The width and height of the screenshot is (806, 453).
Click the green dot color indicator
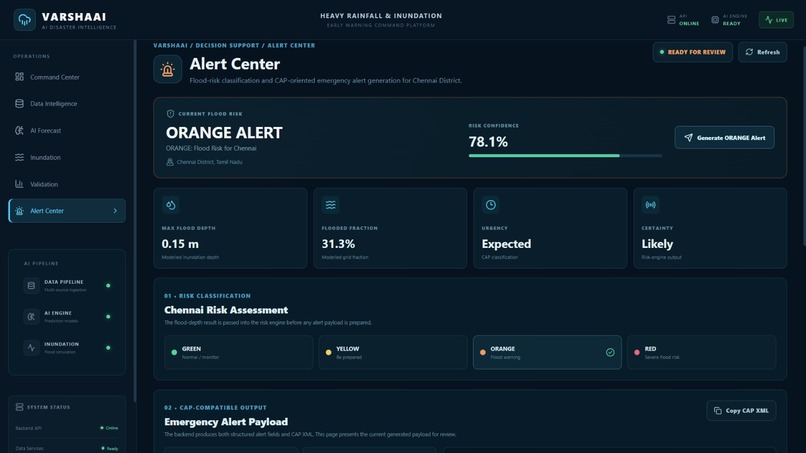coord(174,352)
